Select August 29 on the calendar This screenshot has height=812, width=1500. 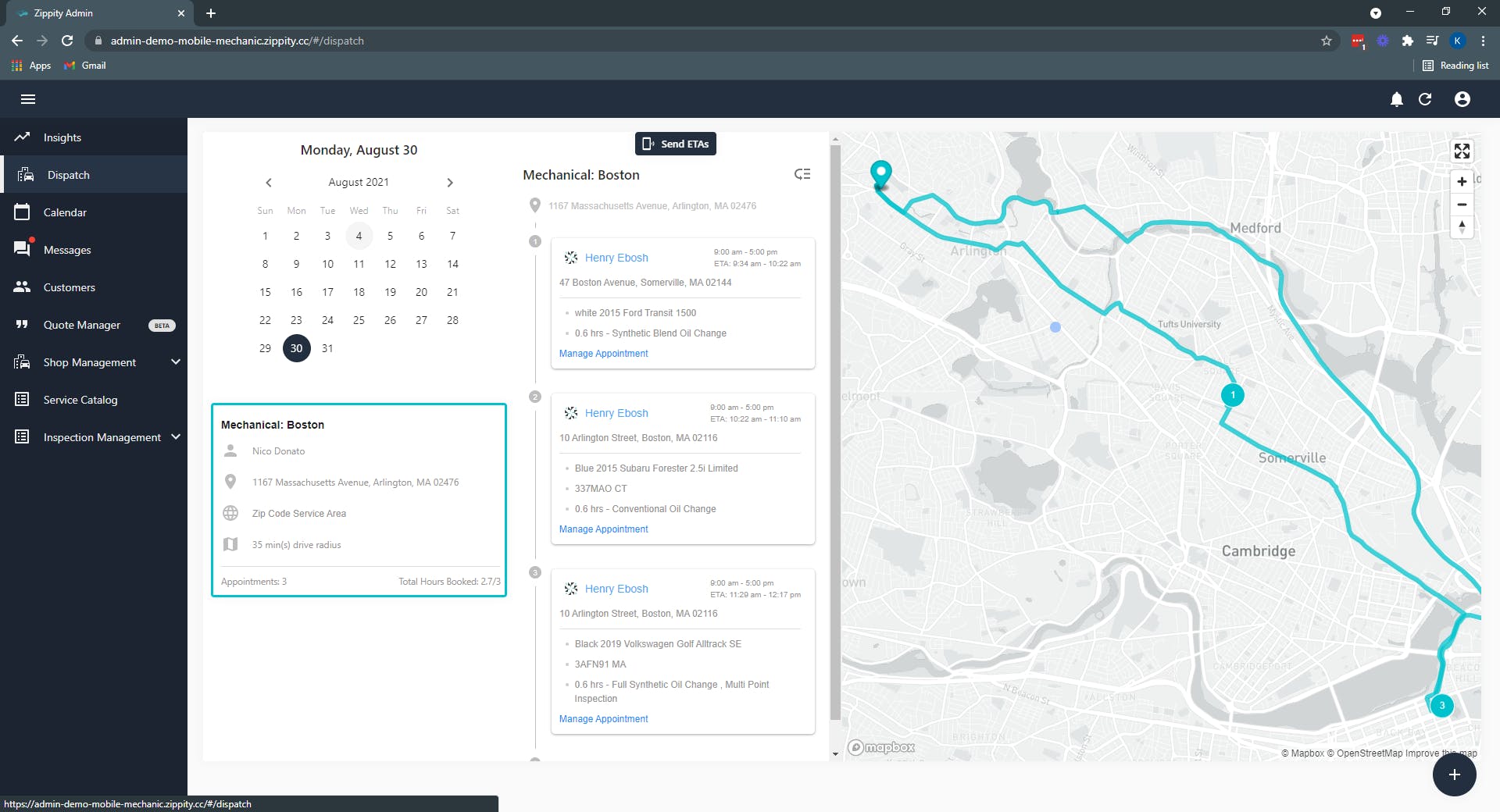pyautogui.click(x=265, y=348)
